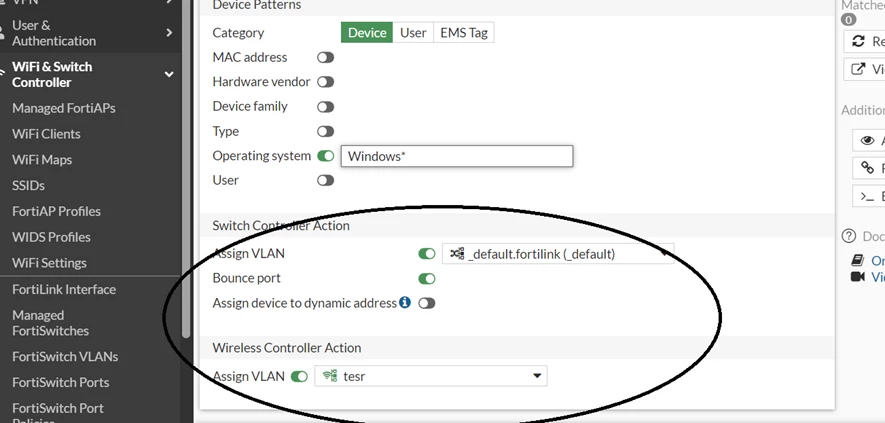Open WIDS Profiles page
The height and width of the screenshot is (423, 885).
pyautogui.click(x=51, y=237)
